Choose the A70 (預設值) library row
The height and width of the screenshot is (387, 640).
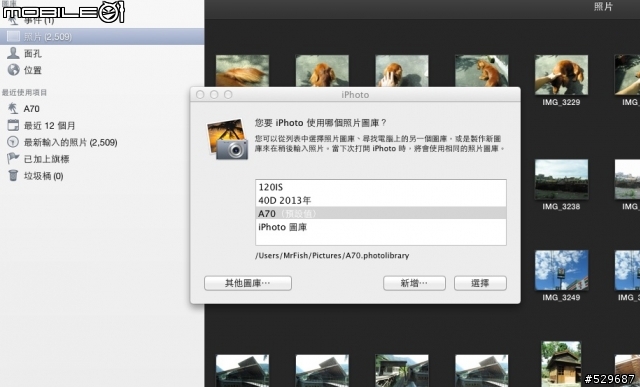click(381, 213)
